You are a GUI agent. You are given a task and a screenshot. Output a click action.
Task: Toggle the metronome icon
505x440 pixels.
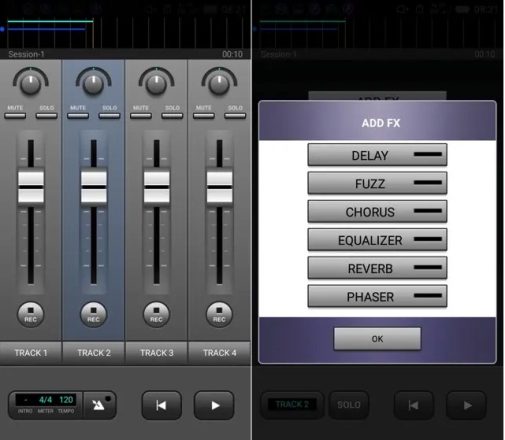(99, 405)
